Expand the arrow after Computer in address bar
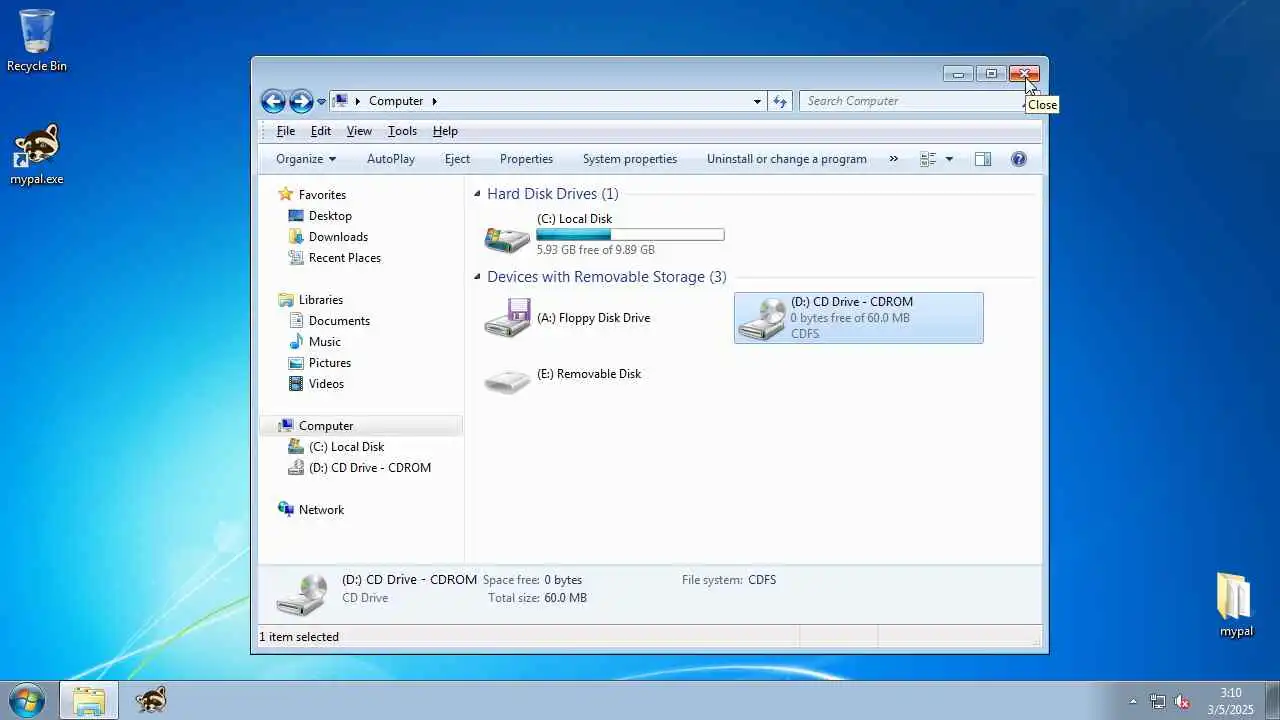The height and width of the screenshot is (720, 1280). [x=434, y=101]
